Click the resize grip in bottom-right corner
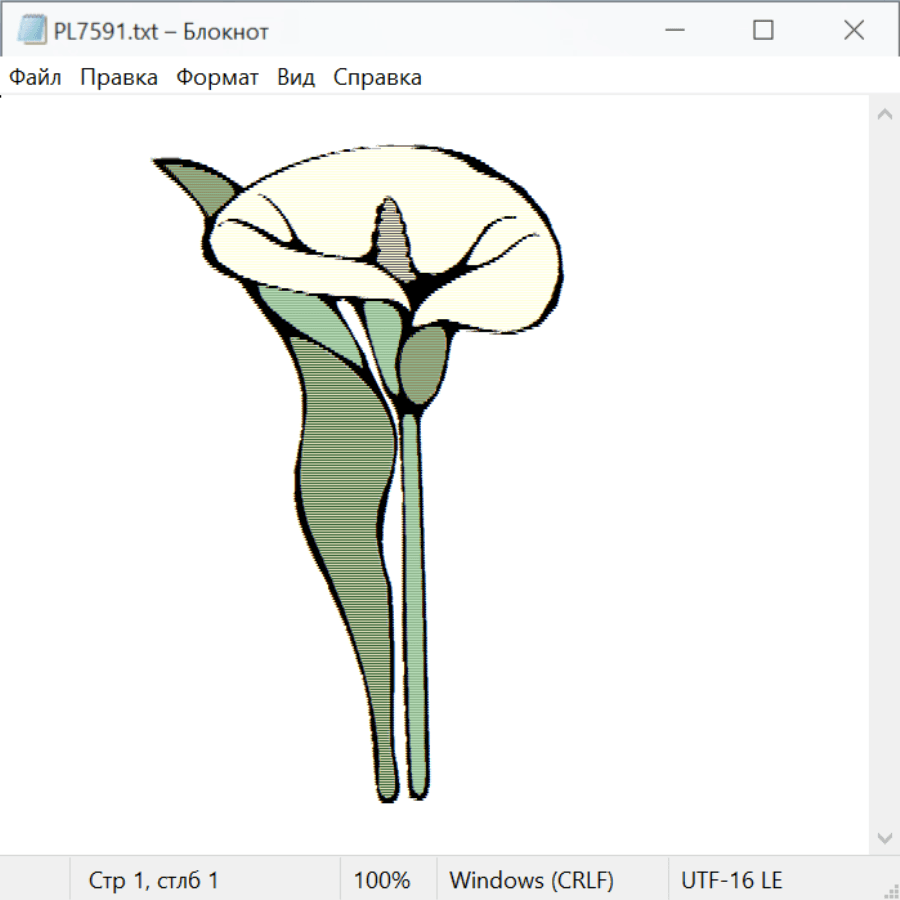 [891, 891]
